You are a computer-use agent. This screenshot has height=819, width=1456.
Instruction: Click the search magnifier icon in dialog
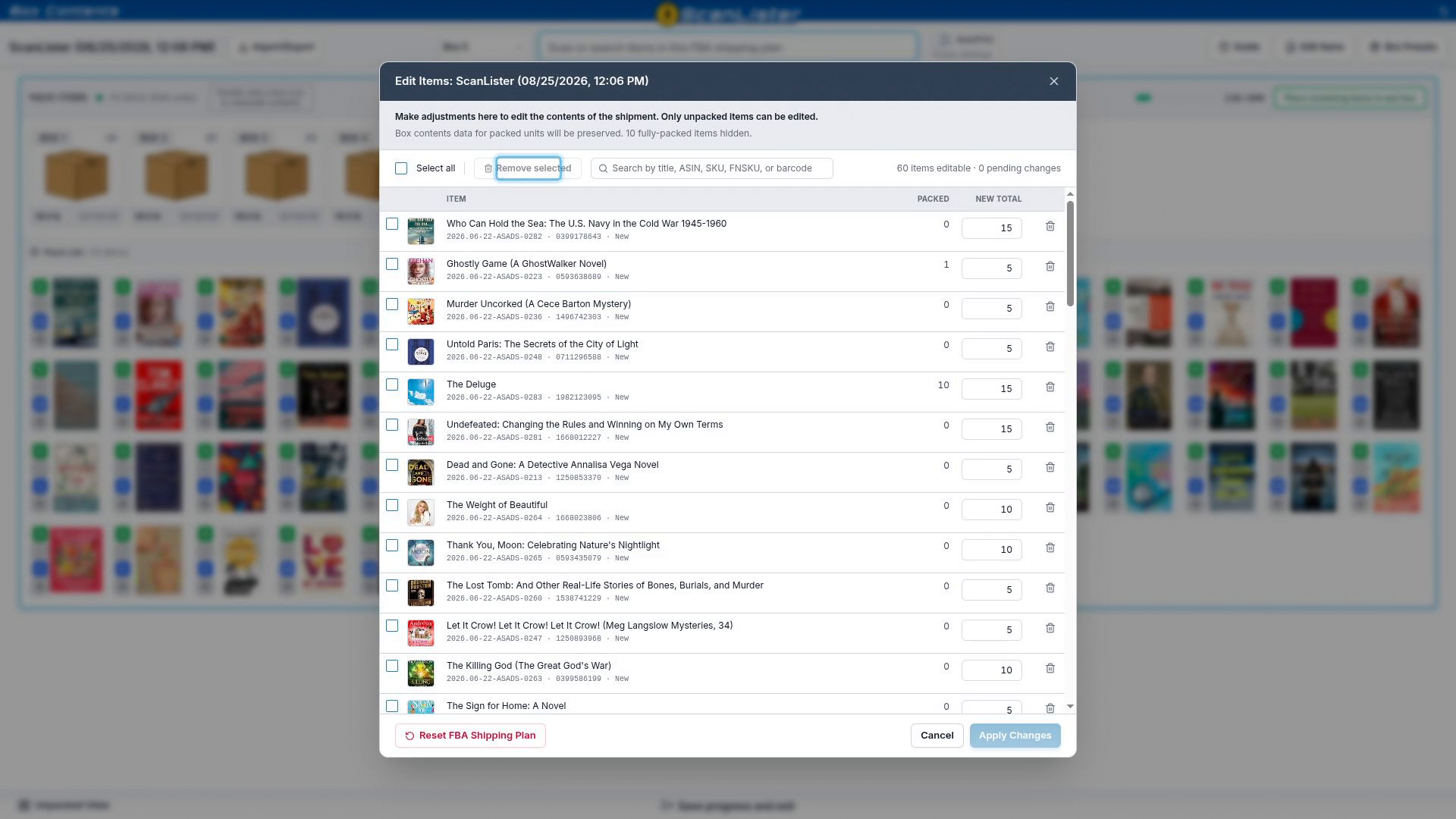point(604,168)
